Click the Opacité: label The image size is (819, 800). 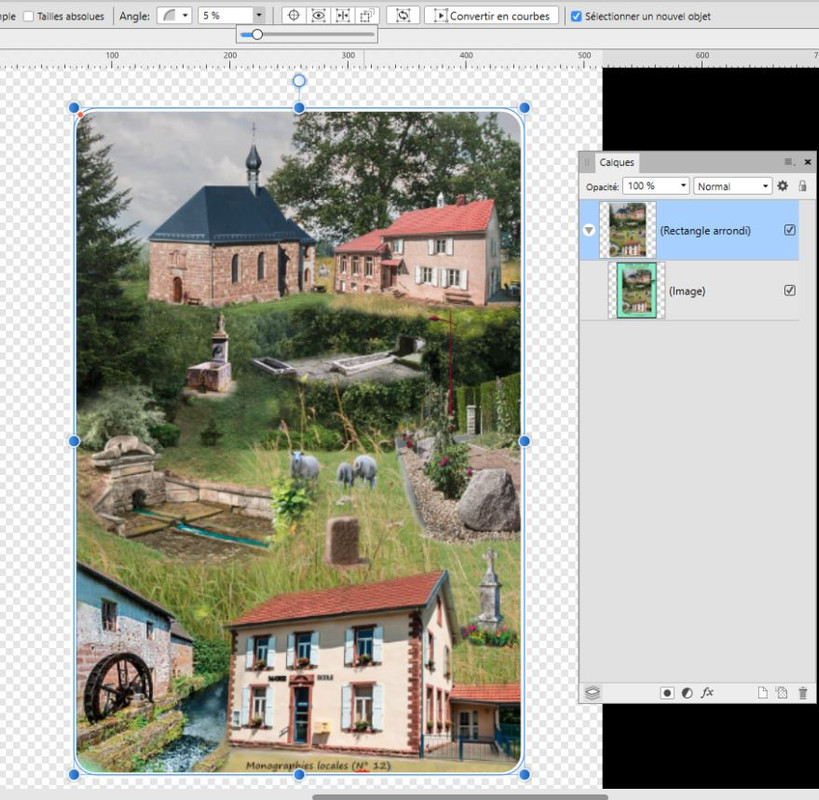pyautogui.click(x=602, y=187)
